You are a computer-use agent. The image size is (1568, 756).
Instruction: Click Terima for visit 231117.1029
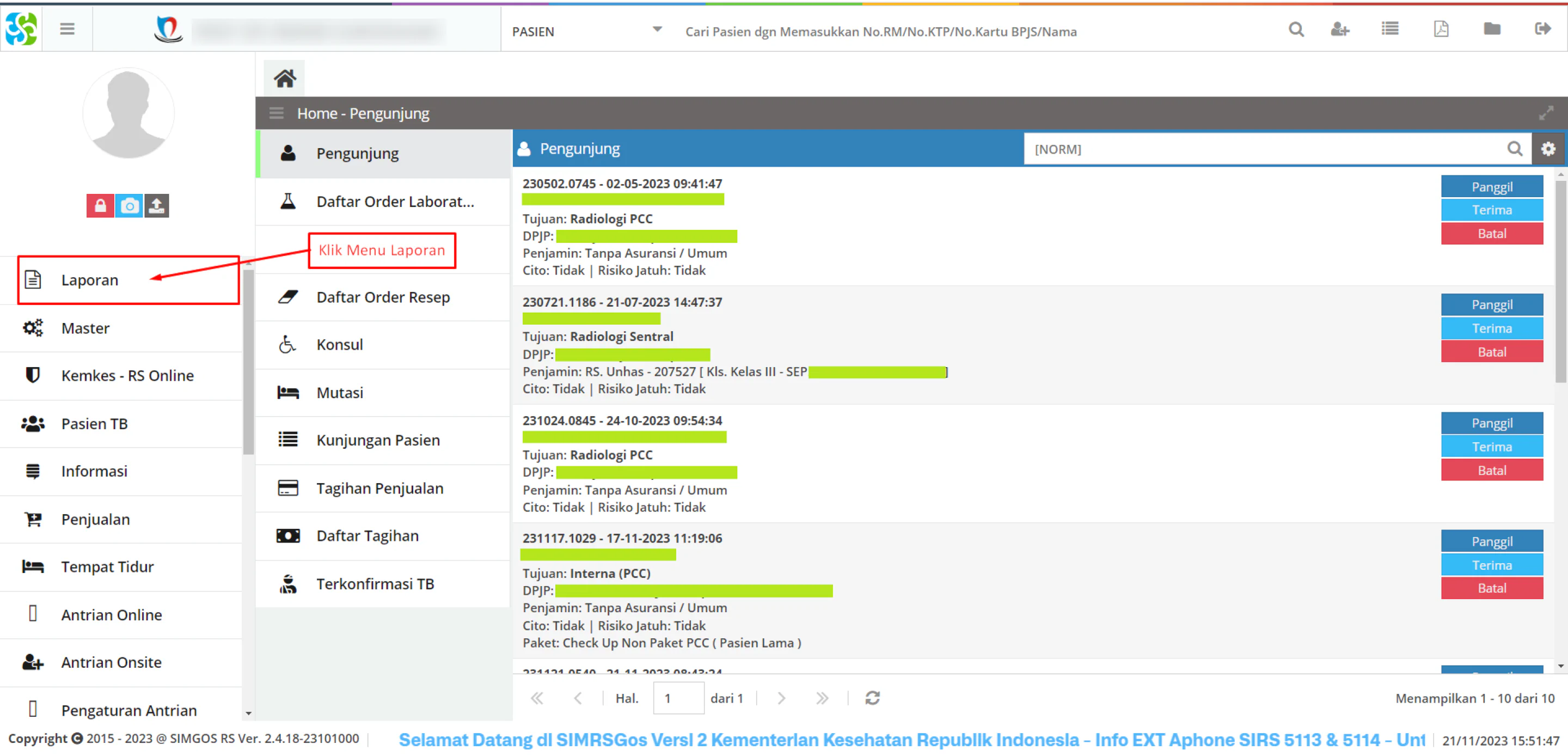pyautogui.click(x=1492, y=565)
